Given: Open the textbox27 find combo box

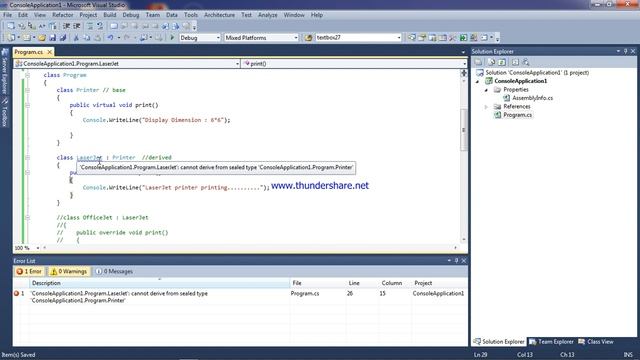Looking at the screenshot, I should point(399,38).
